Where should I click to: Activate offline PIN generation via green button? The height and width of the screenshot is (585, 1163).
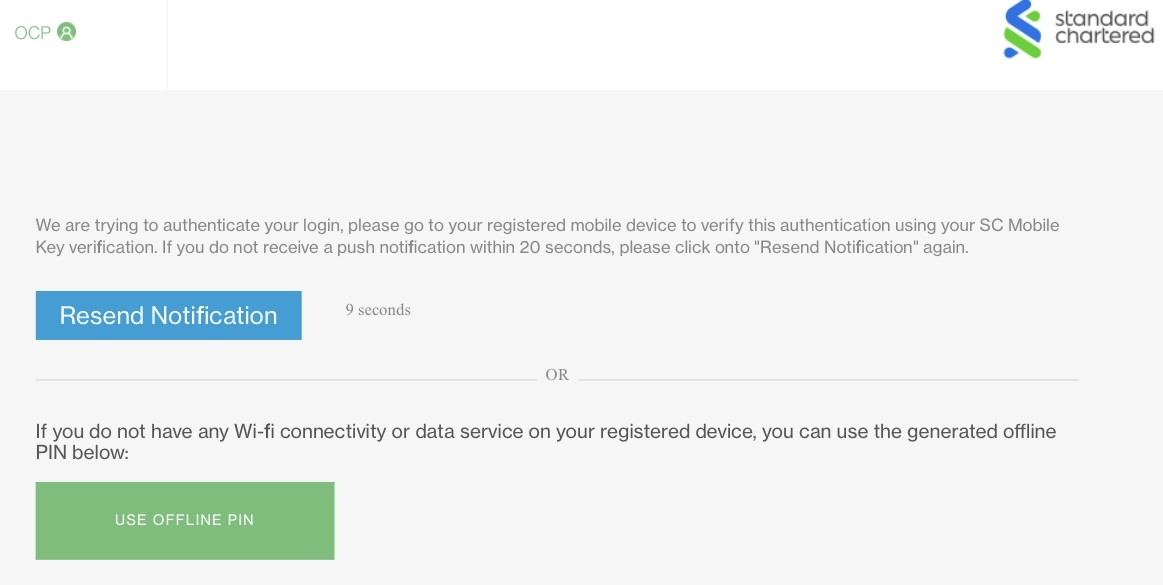(x=184, y=520)
